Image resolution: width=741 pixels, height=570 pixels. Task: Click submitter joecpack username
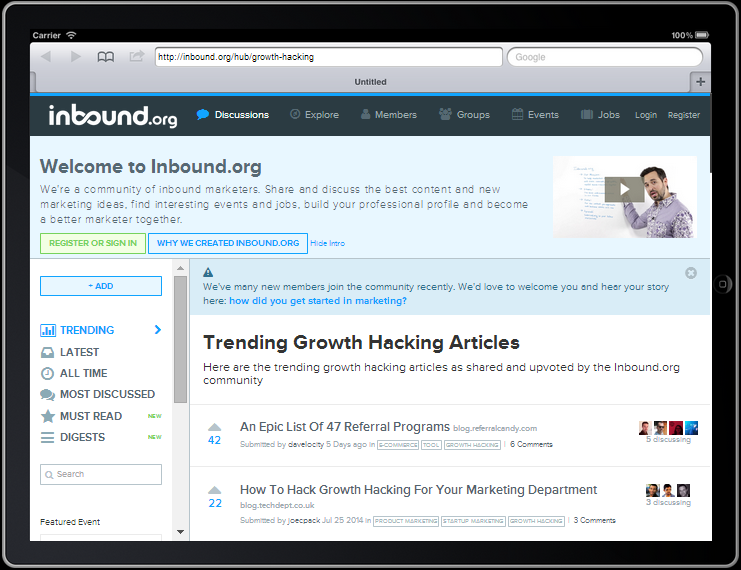click(304, 520)
